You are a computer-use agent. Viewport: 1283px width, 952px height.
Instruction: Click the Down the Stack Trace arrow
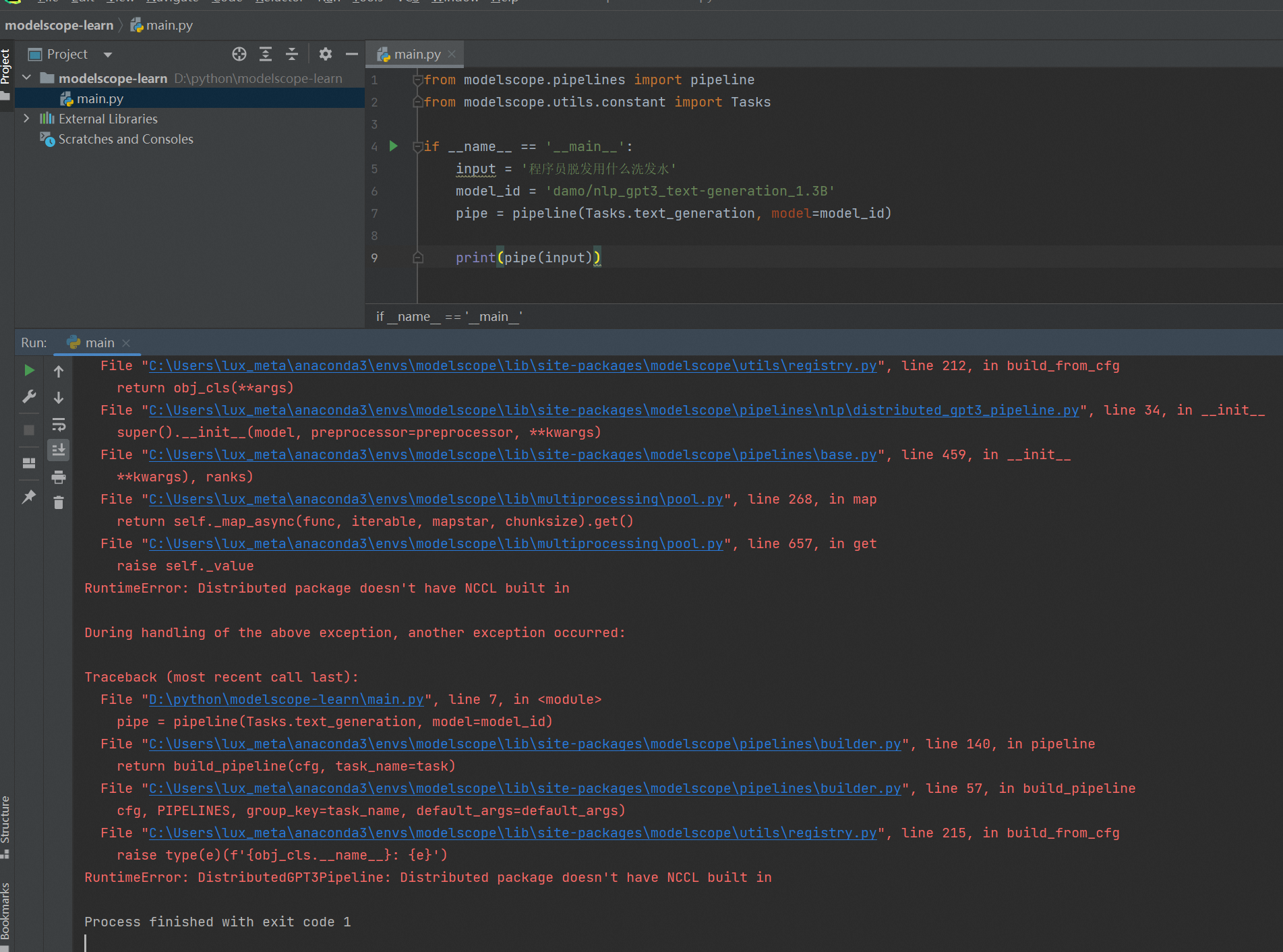[59, 398]
